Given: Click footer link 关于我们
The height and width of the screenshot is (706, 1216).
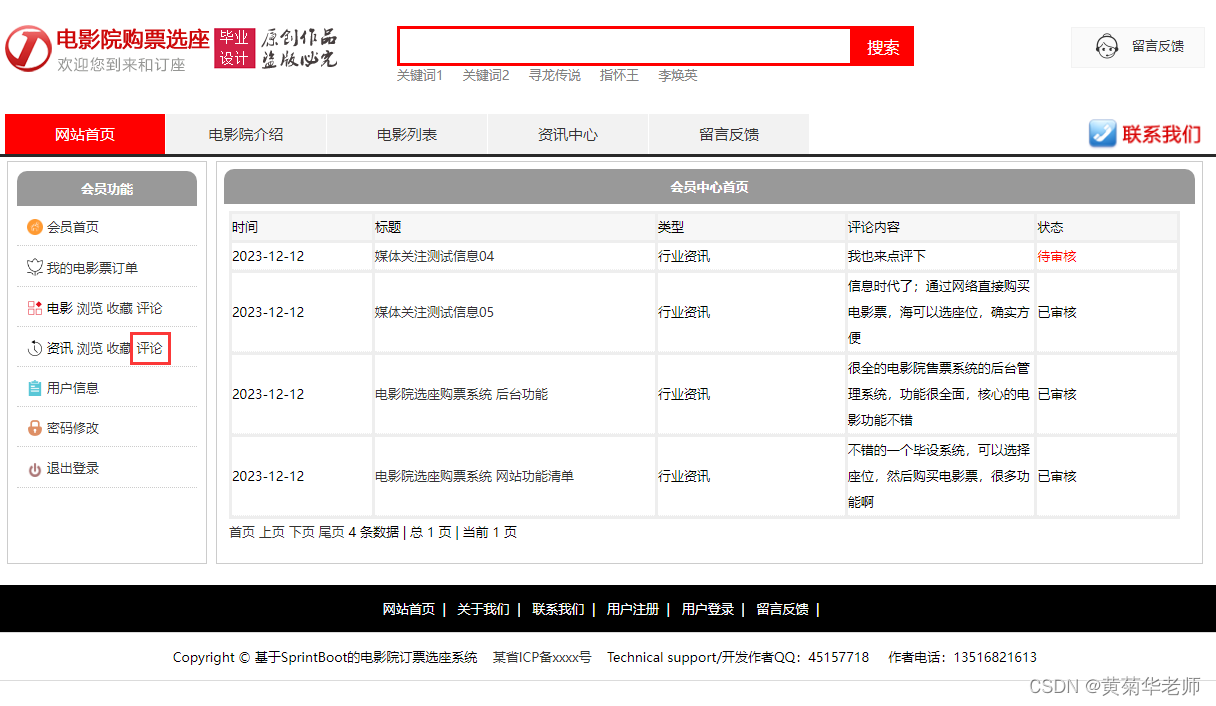Looking at the screenshot, I should click(483, 609).
